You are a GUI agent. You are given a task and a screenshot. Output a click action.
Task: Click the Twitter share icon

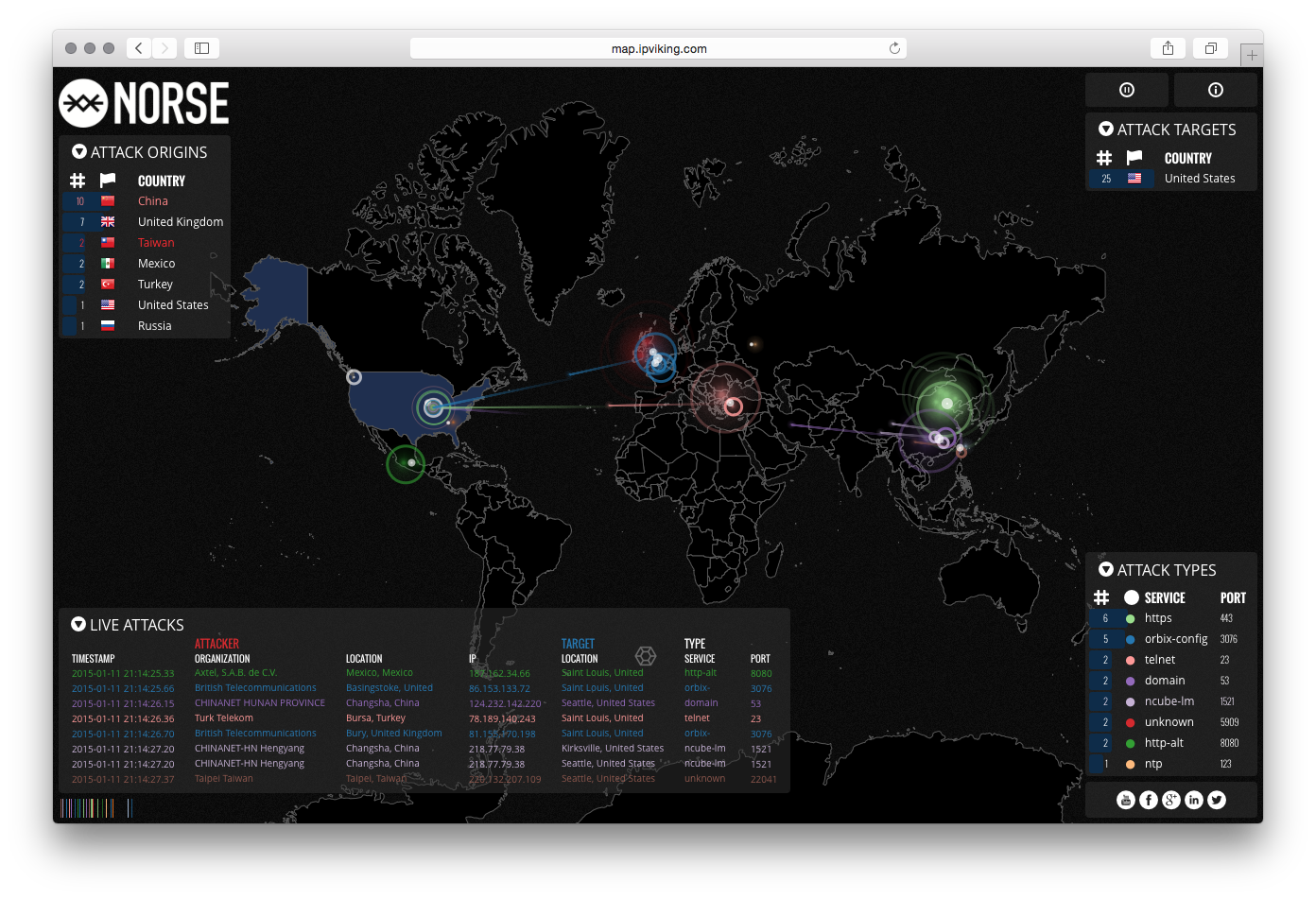click(1216, 799)
